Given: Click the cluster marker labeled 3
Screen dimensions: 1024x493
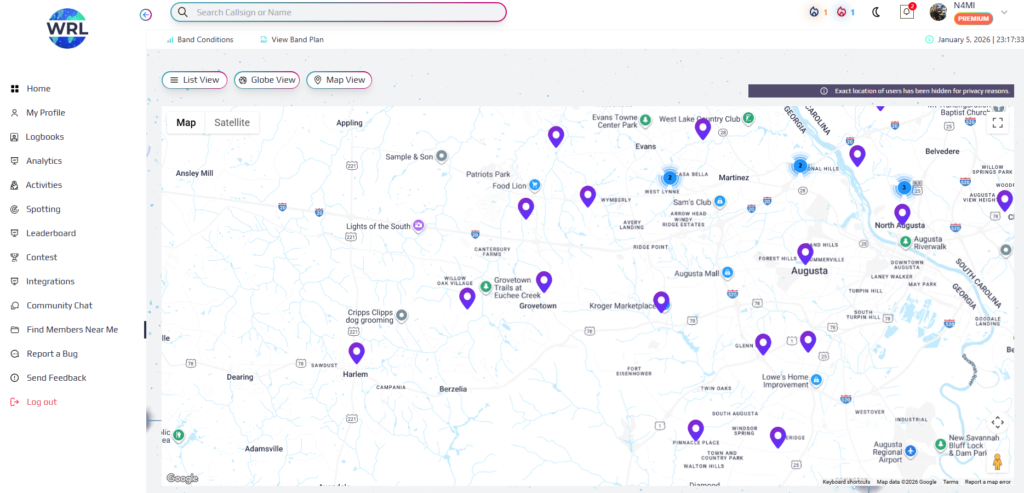Looking at the screenshot, I should (x=904, y=187).
